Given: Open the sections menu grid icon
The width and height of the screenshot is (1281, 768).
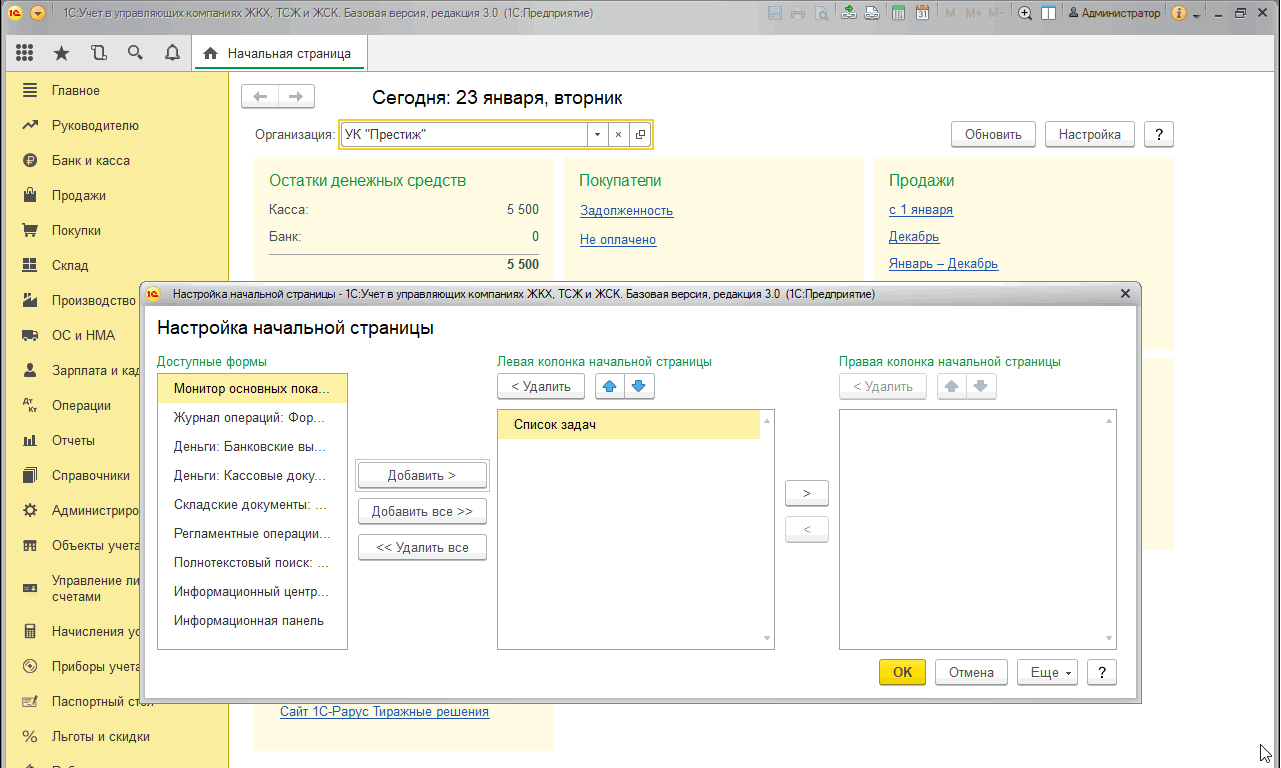Looking at the screenshot, I should tap(25, 53).
